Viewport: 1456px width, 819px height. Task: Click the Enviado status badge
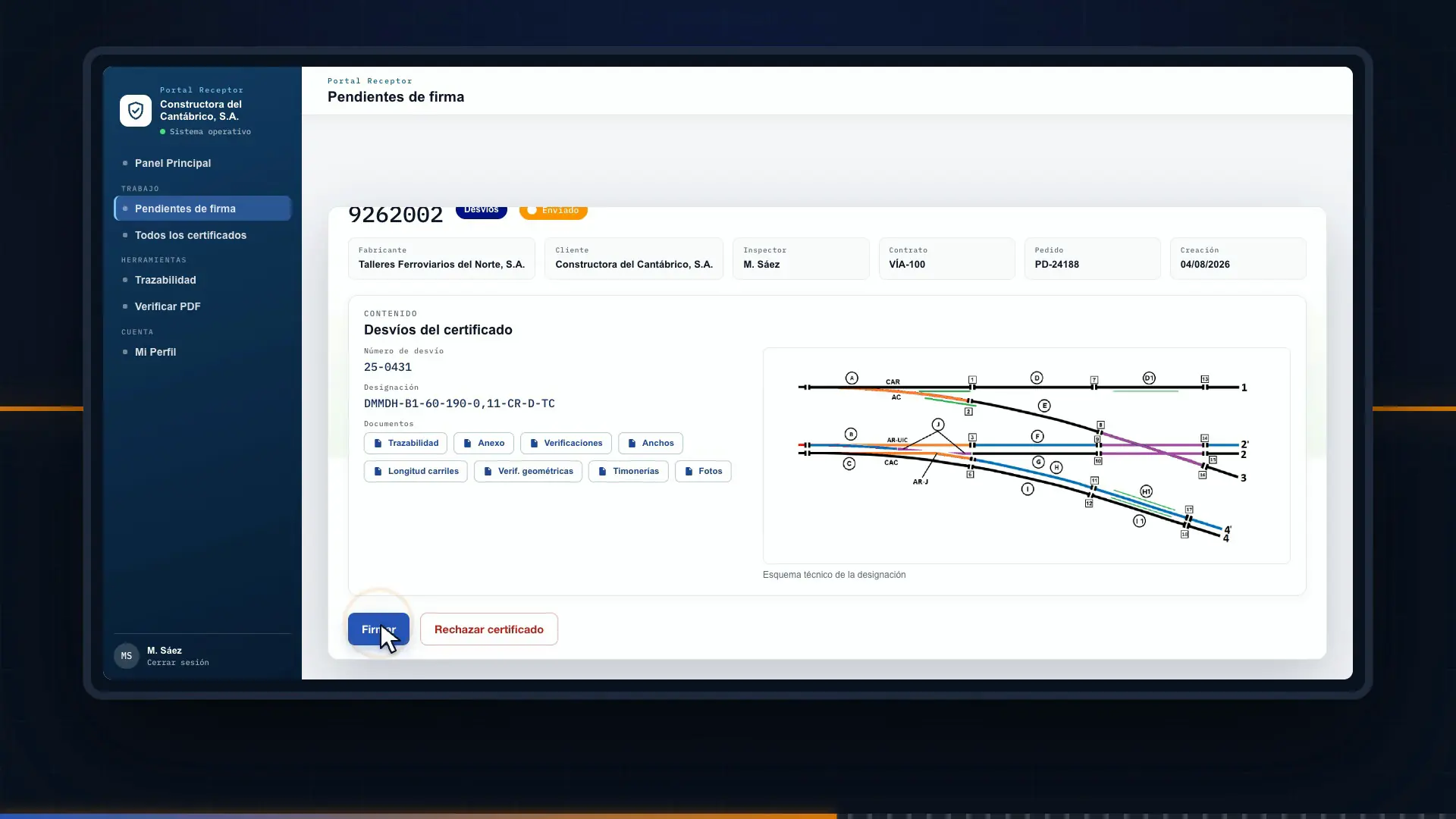tap(554, 211)
